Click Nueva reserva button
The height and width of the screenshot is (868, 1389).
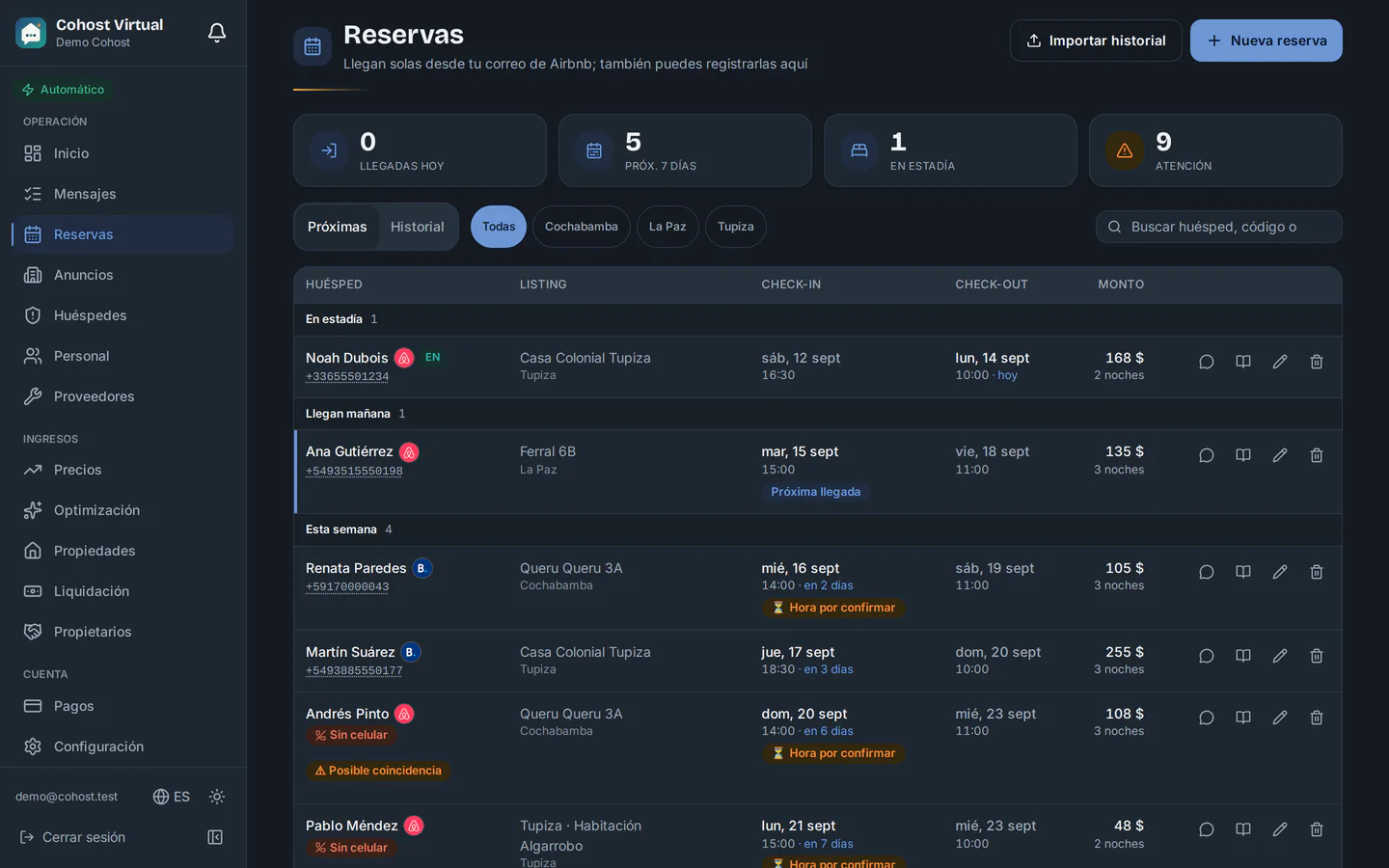tap(1266, 41)
